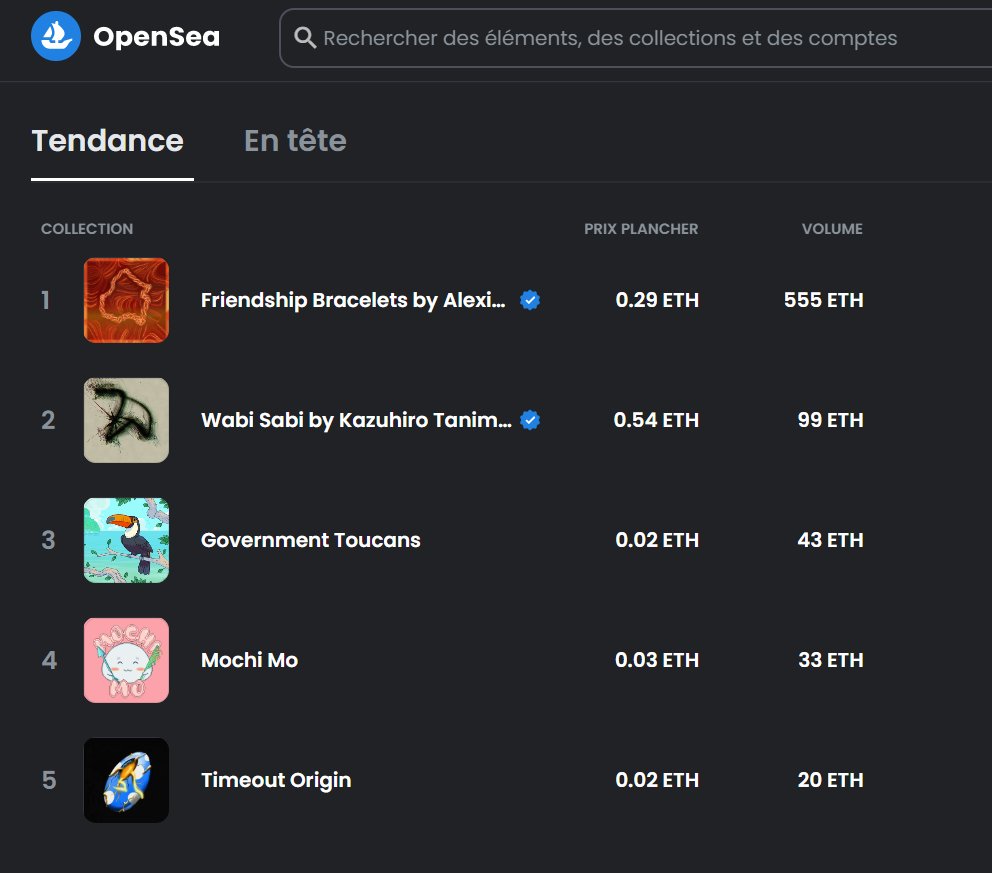Click the 20 ETH volume value
The width and height of the screenshot is (992, 873).
831,780
